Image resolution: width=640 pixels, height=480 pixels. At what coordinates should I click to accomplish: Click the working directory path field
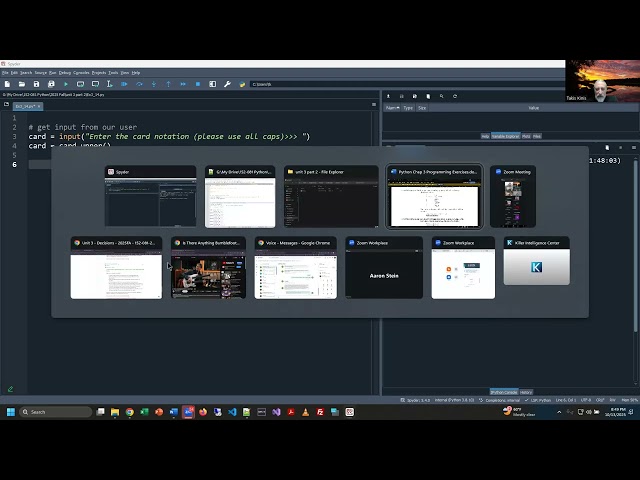(x=406, y=84)
